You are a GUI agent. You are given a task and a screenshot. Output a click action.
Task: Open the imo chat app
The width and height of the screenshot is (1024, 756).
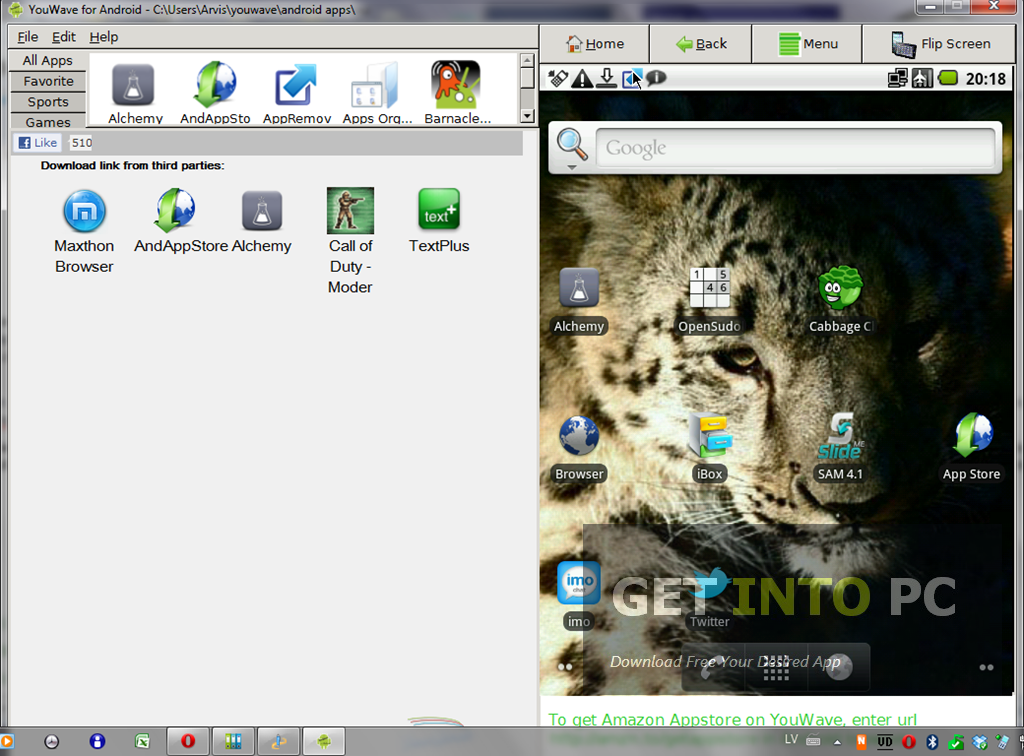coord(579,595)
